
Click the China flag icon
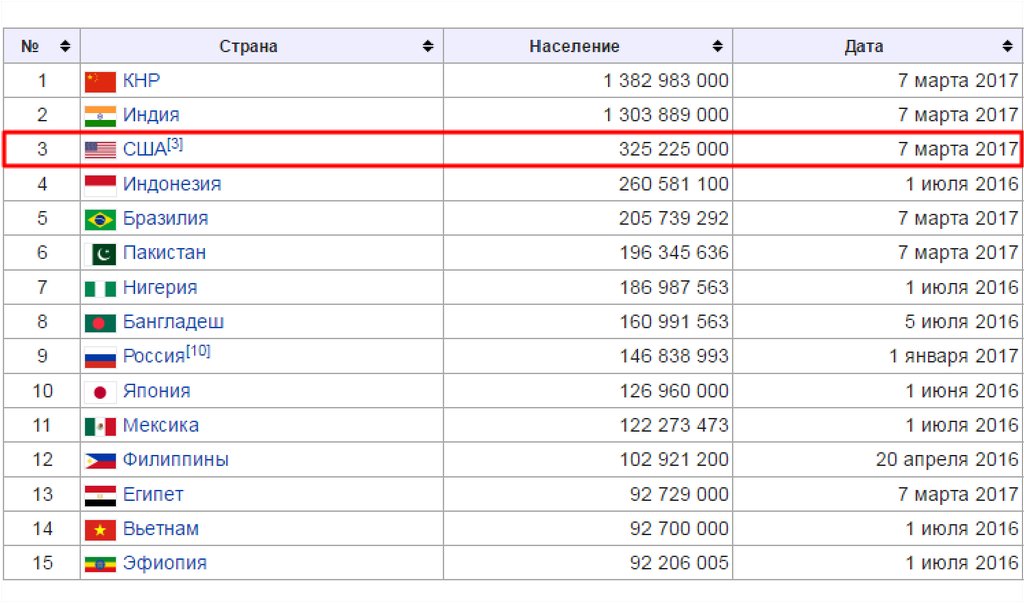click(x=100, y=81)
